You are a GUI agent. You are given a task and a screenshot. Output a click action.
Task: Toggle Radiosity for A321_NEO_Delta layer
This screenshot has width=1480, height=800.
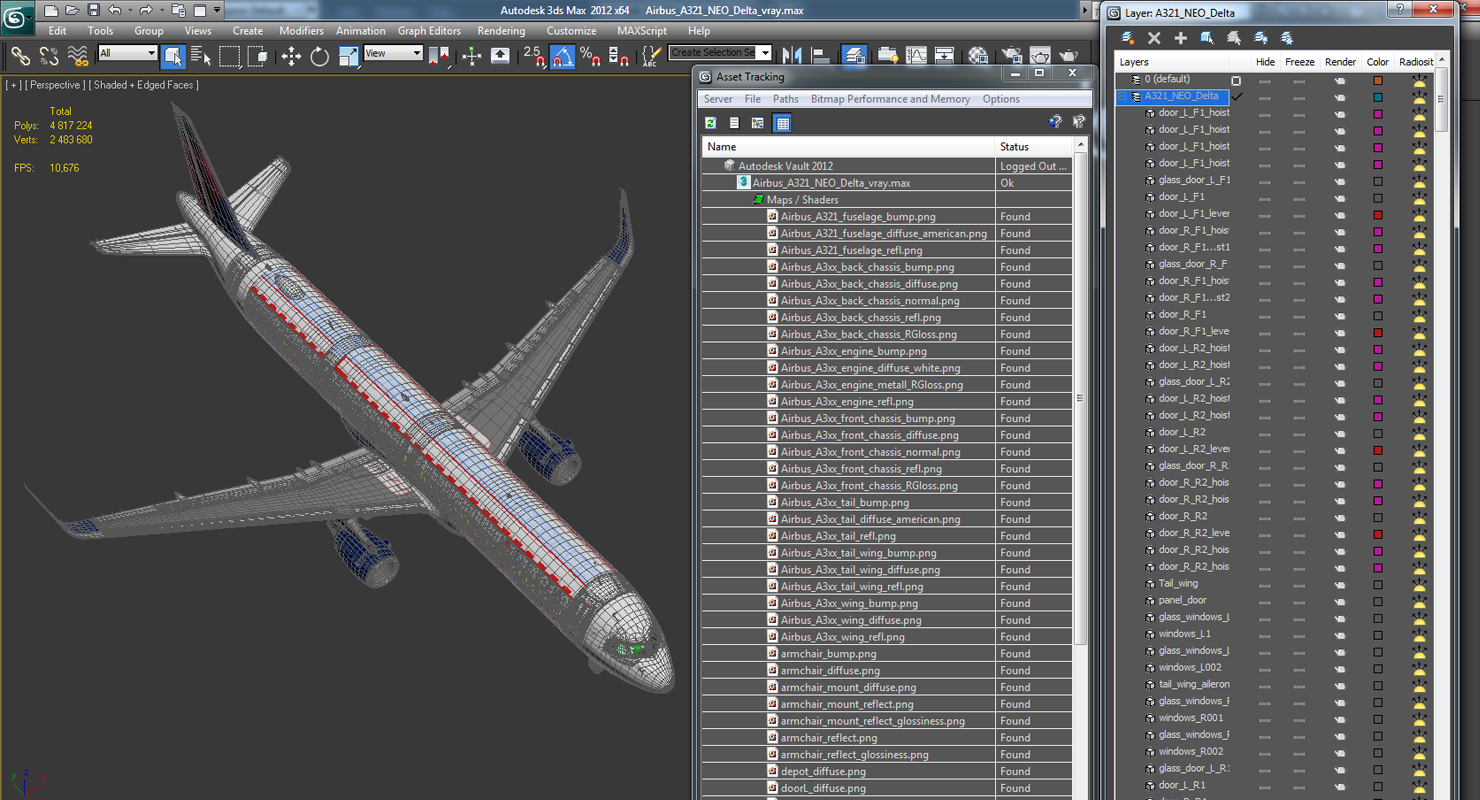pos(1419,97)
